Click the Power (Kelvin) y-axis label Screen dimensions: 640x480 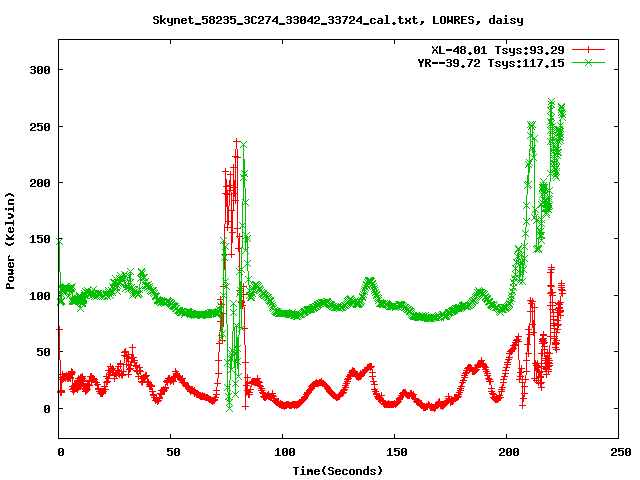coord(10,241)
